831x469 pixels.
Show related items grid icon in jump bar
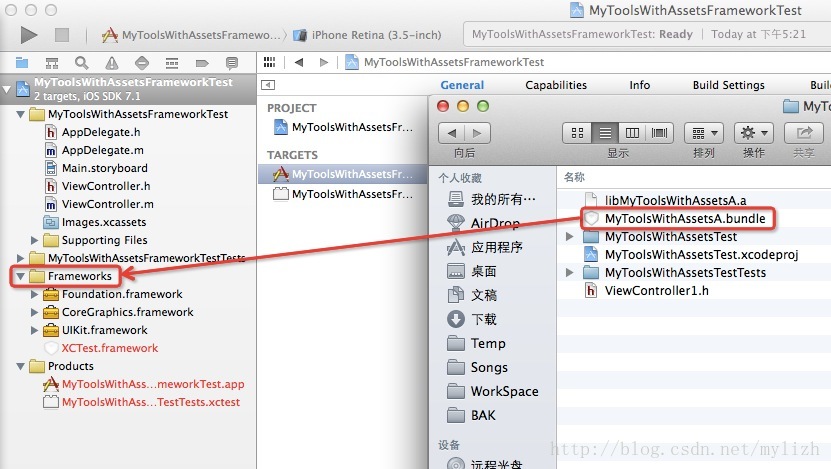269,62
